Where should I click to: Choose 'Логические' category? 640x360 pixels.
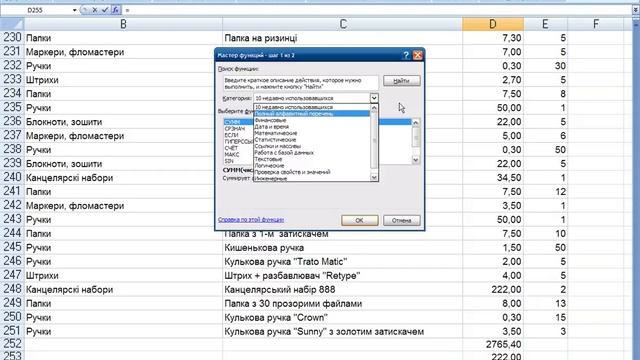tap(311, 166)
